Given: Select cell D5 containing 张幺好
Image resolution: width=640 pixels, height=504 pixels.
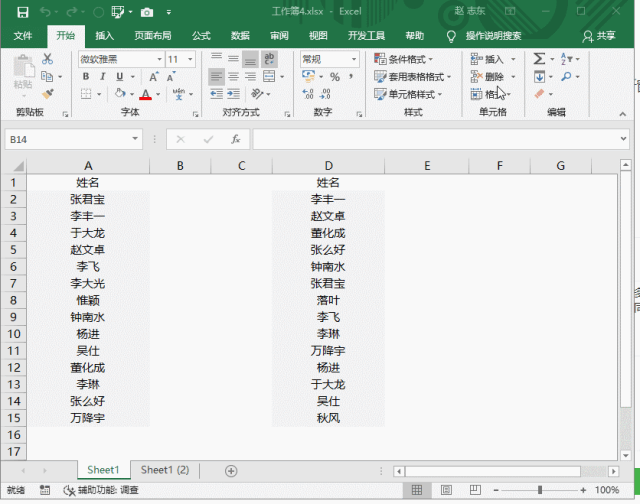Looking at the screenshot, I should click(328, 249).
